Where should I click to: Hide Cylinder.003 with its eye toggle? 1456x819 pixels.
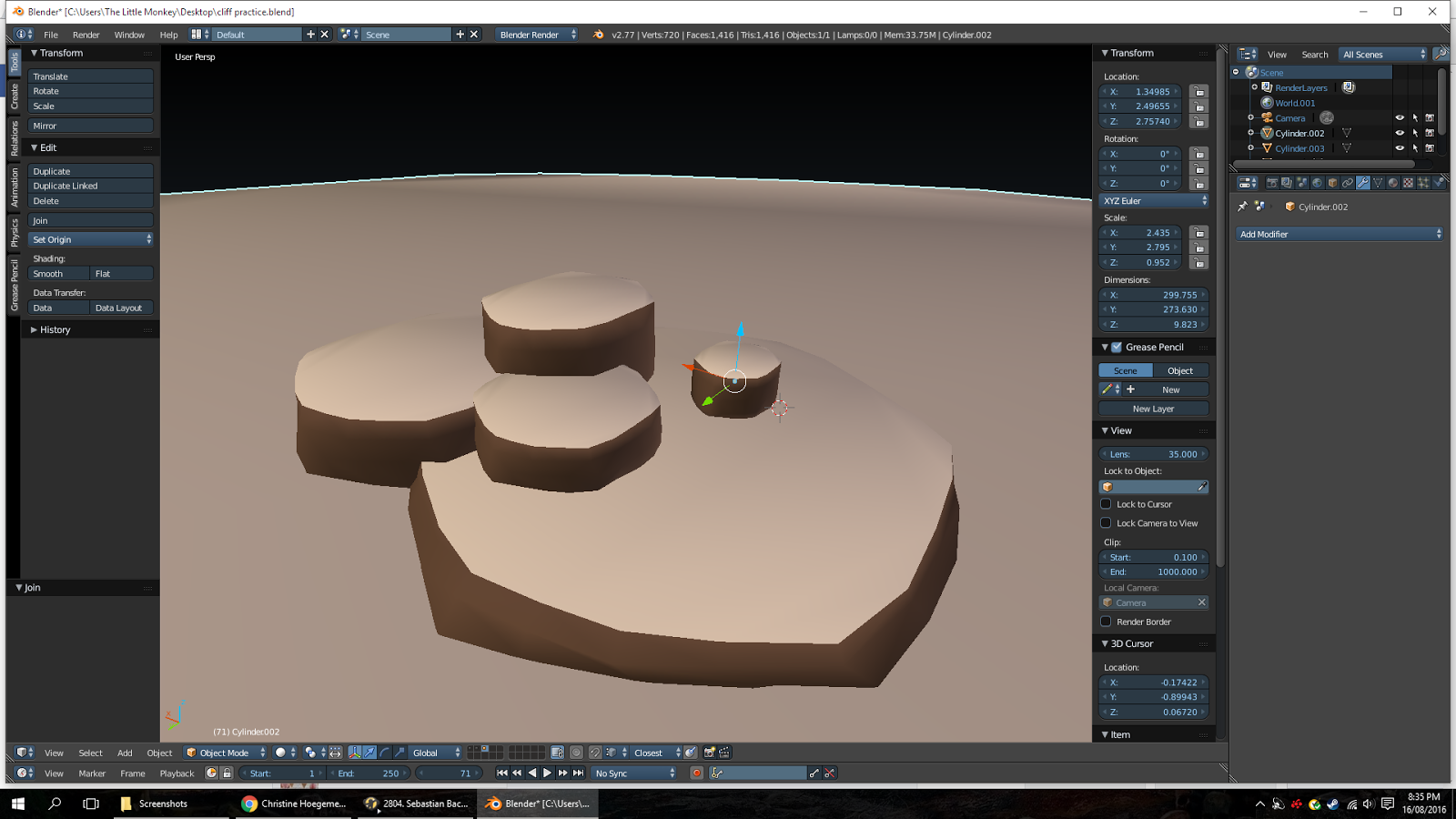coord(1400,147)
